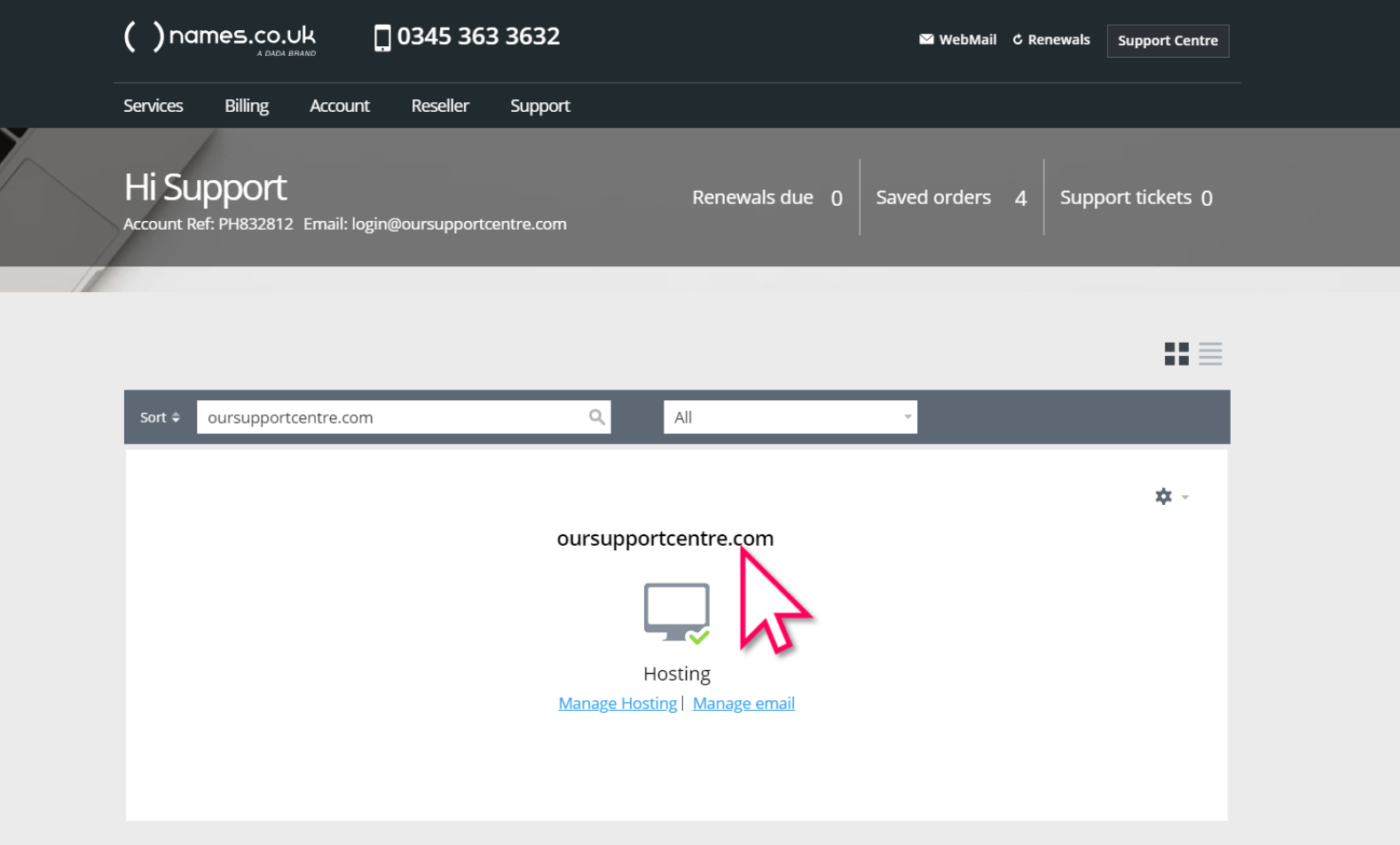Click the 0345 363 3632 phone number
The width and height of the screenshot is (1400, 845).
click(478, 36)
